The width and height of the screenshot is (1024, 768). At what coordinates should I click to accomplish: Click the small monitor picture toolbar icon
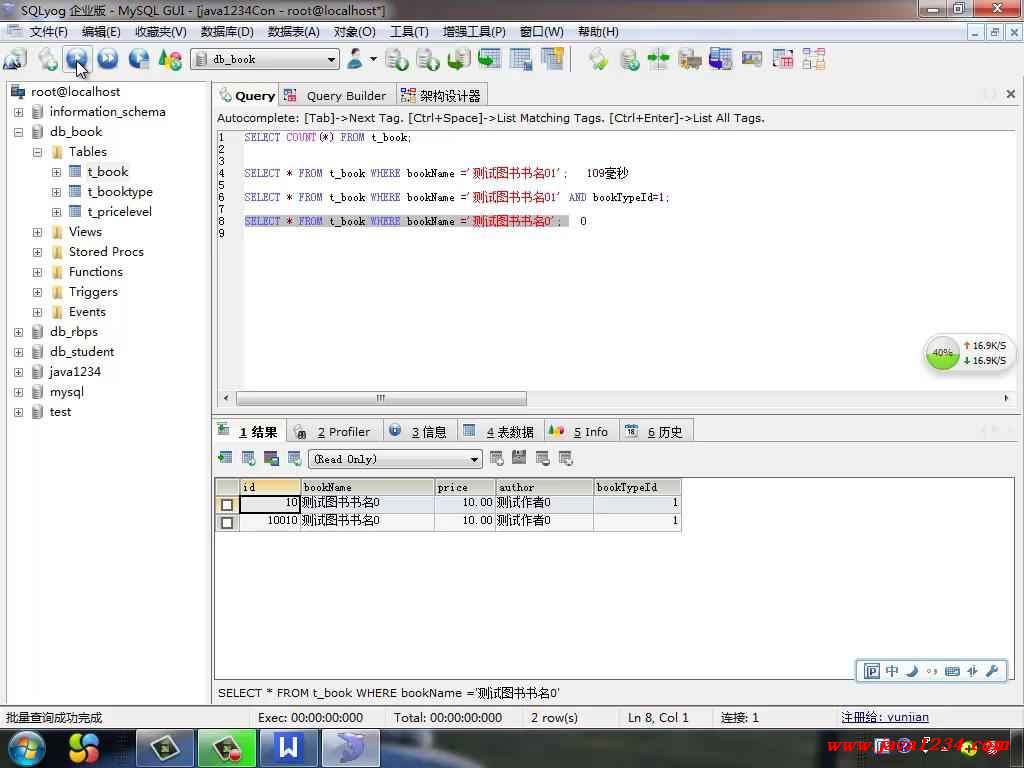click(x=752, y=59)
